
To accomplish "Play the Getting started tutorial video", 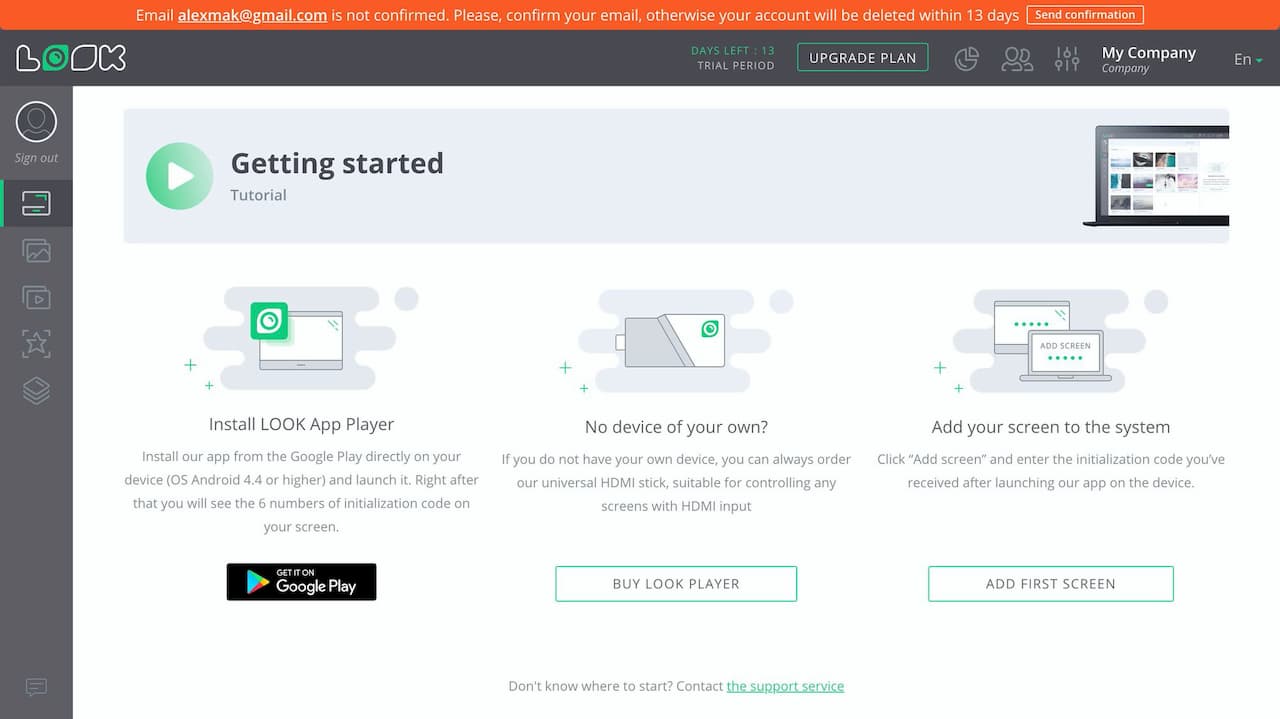I will pyautogui.click(x=180, y=176).
